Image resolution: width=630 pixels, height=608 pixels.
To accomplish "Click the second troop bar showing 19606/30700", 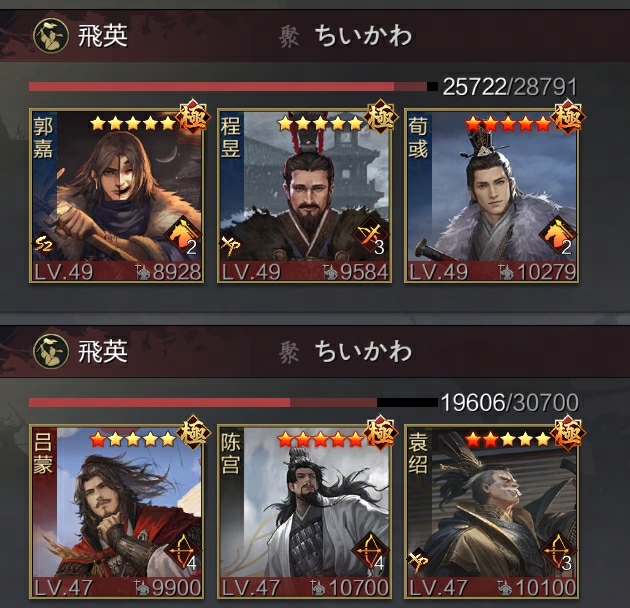I will 233,402.
